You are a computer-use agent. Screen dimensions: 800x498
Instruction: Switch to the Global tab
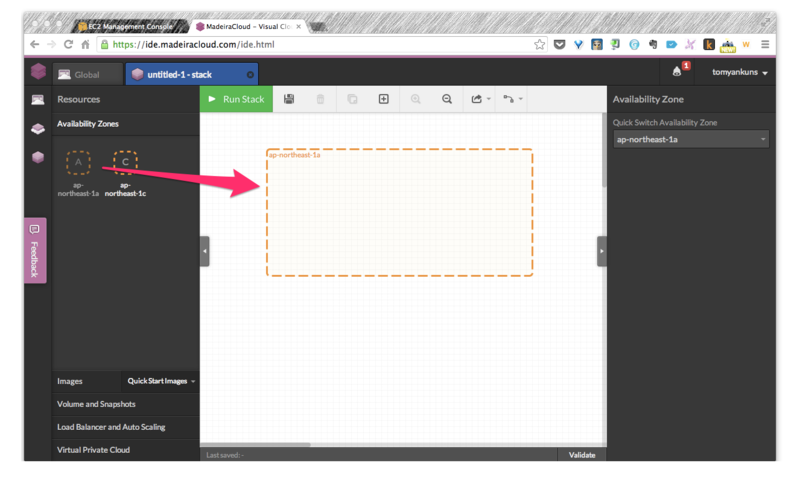pyautogui.click(x=88, y=74)
